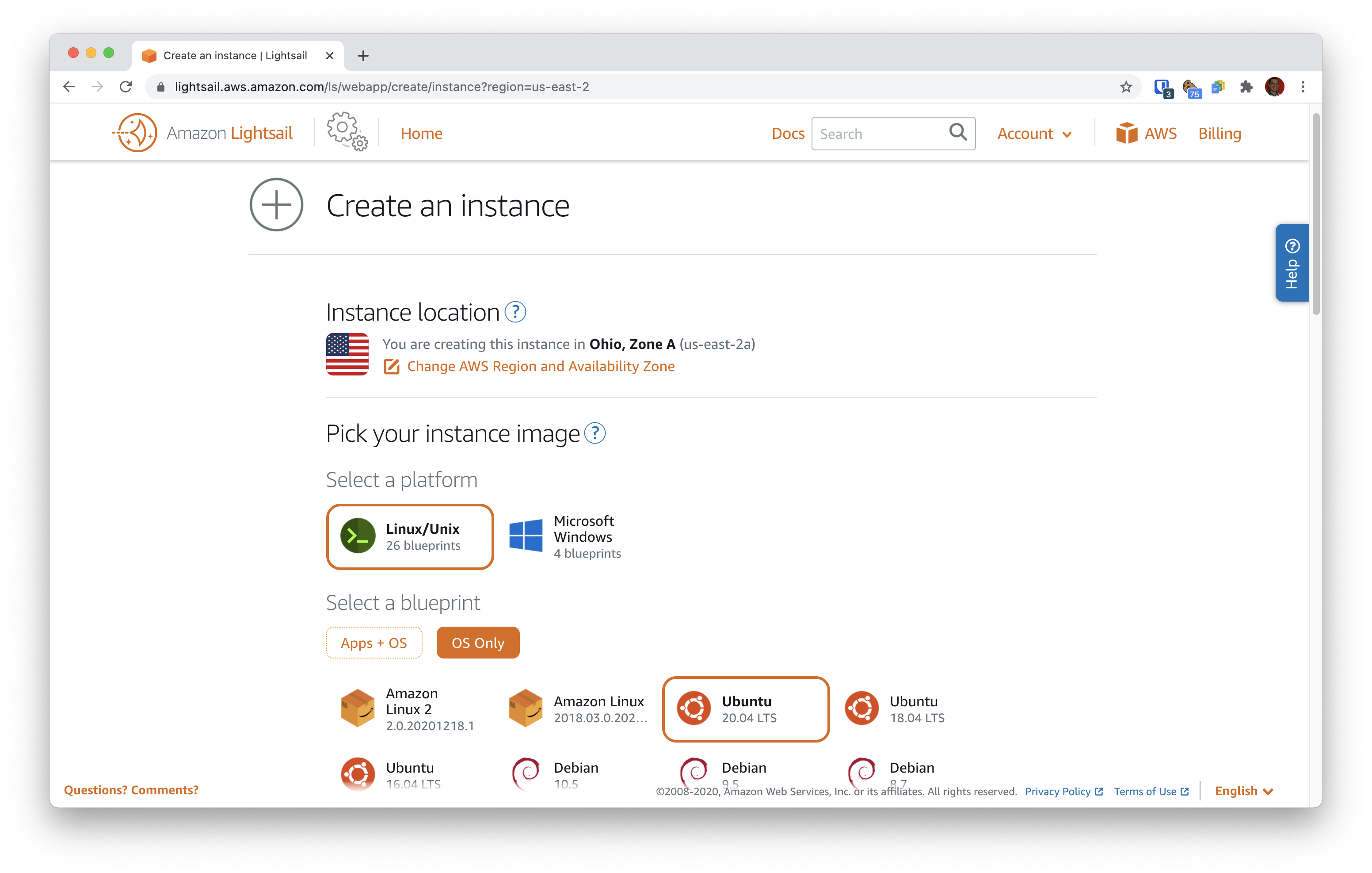Choose the Ubuntu 20.04 LTS blueprint
1372x873 pixels.
click(746, 709)
